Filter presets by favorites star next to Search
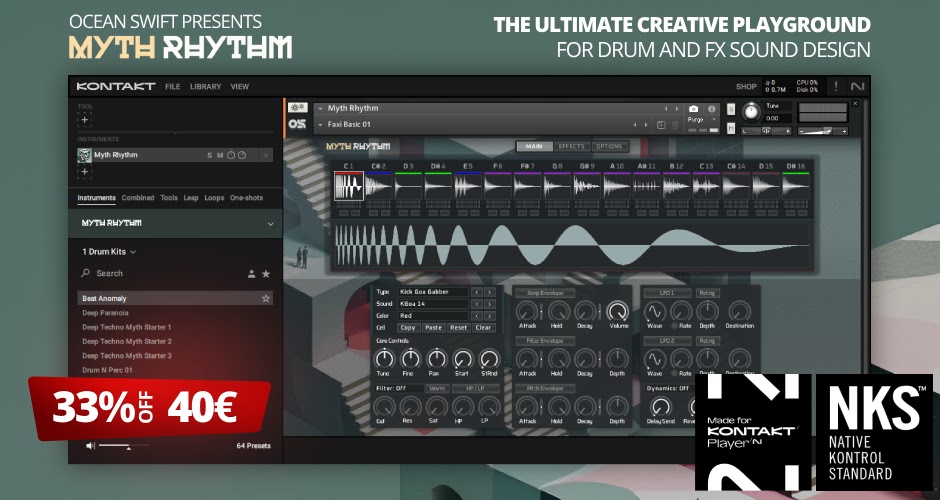 [x=266, y=274]
